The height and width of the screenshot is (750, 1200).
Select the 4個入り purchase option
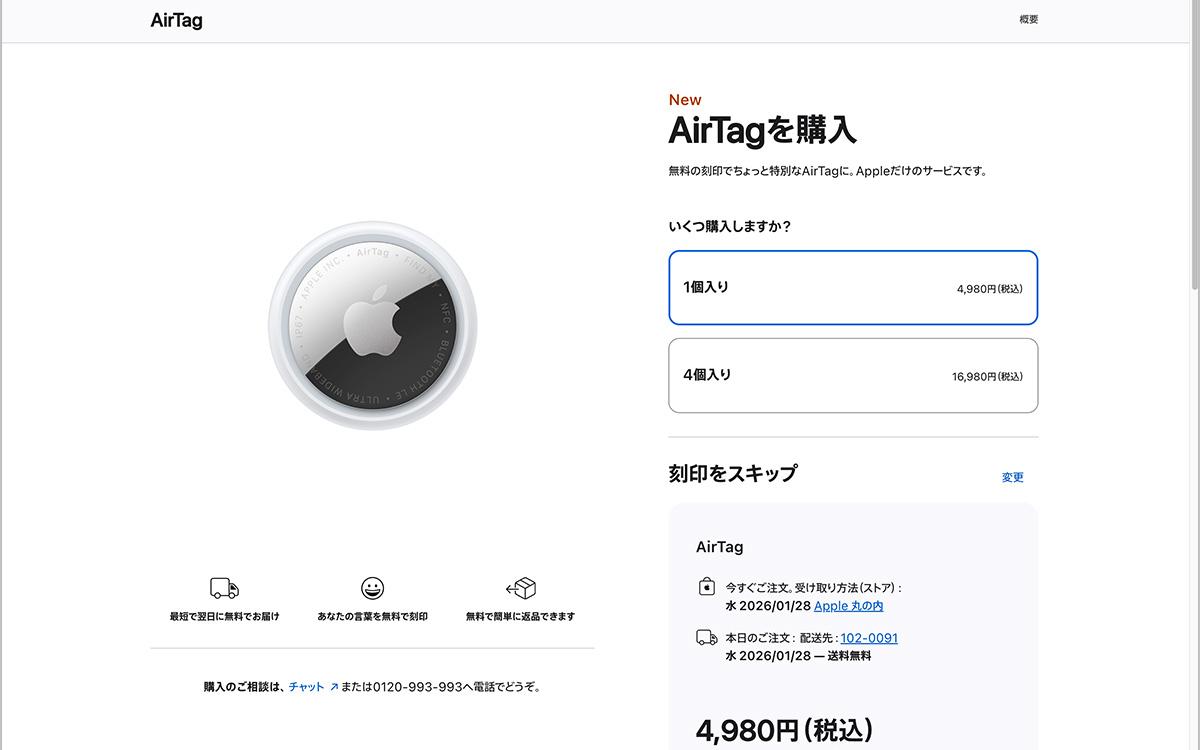[x=853, y=375]
